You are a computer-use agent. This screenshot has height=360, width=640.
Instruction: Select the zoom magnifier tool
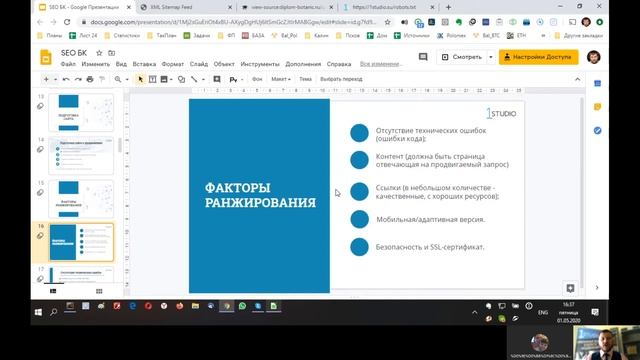pos(118,79)
